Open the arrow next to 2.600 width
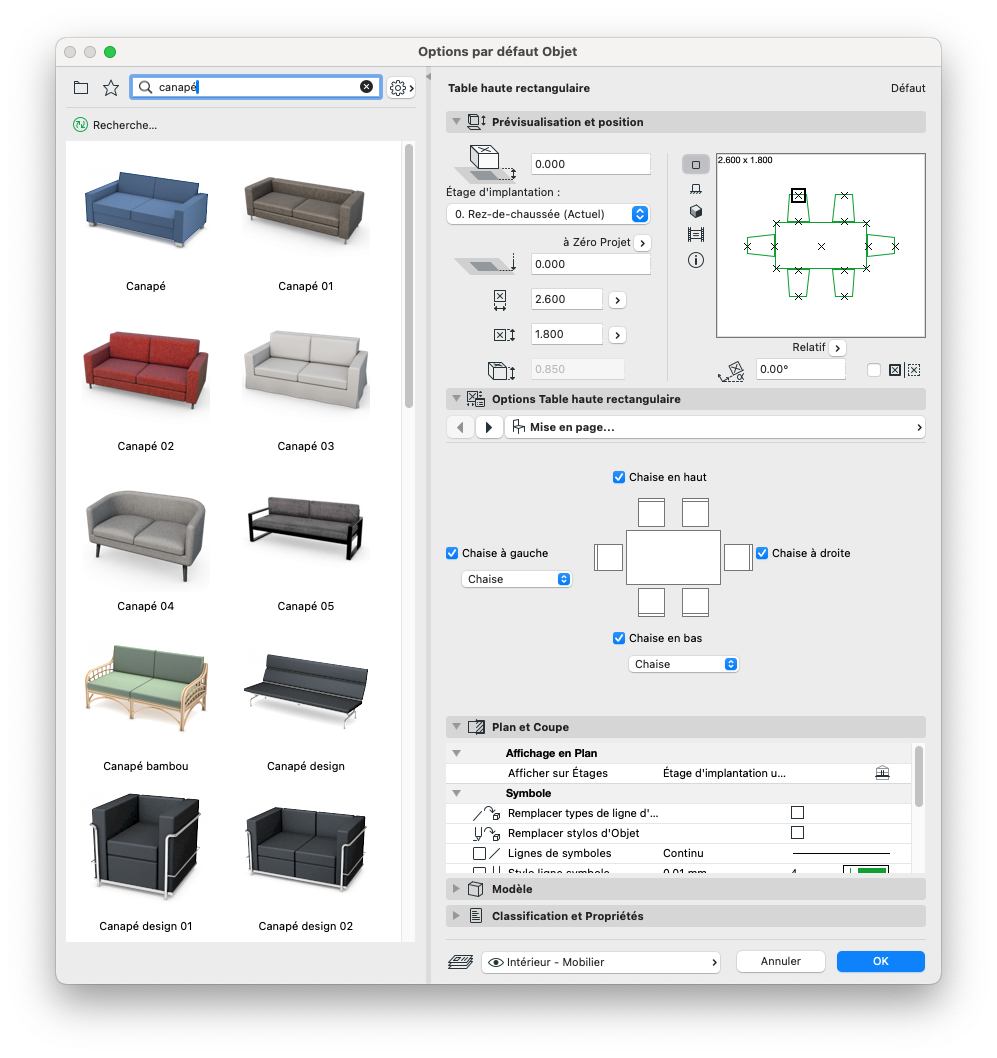Image resolution: width=997 pixels, height=1058 pixels. (617, 300)
